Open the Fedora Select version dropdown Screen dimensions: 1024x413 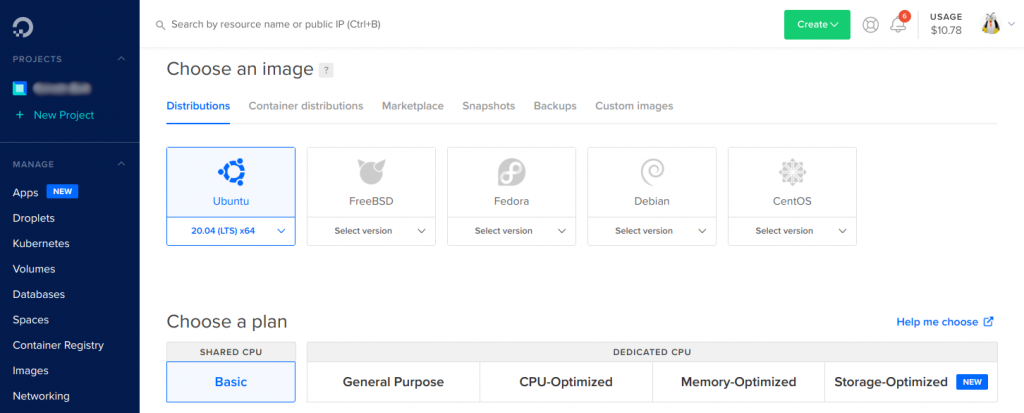[x=511, y=231]
